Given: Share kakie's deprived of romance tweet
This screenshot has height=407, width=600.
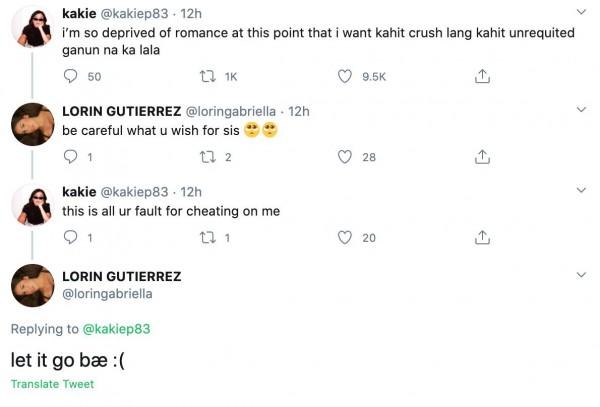Looking at the screenshot, I should pyautogui.click(x=481, y=76).
